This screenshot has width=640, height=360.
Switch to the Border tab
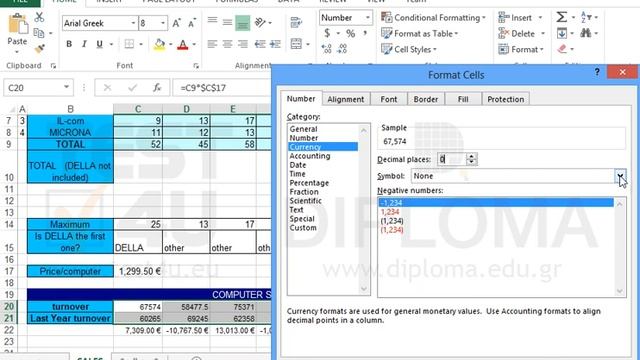[x=426, y=99]
